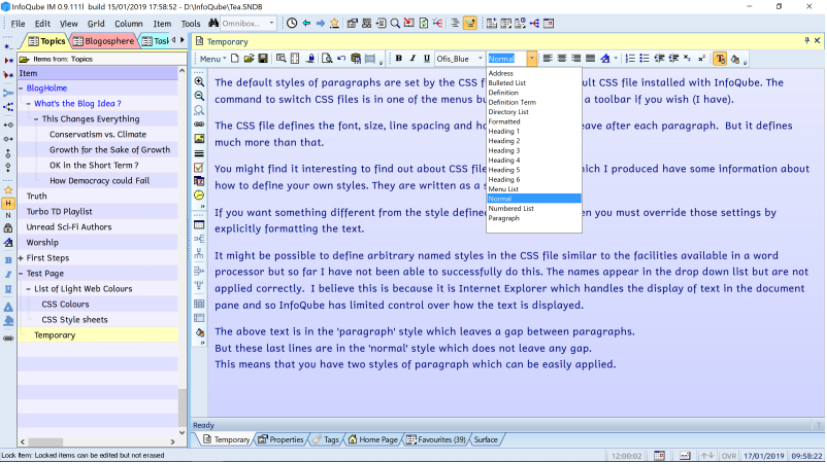Image resolution: width=827 pixels, height=465 pixels.
Task: Open the Ofis_Blue font dropdown
Action: coord(480,59)
